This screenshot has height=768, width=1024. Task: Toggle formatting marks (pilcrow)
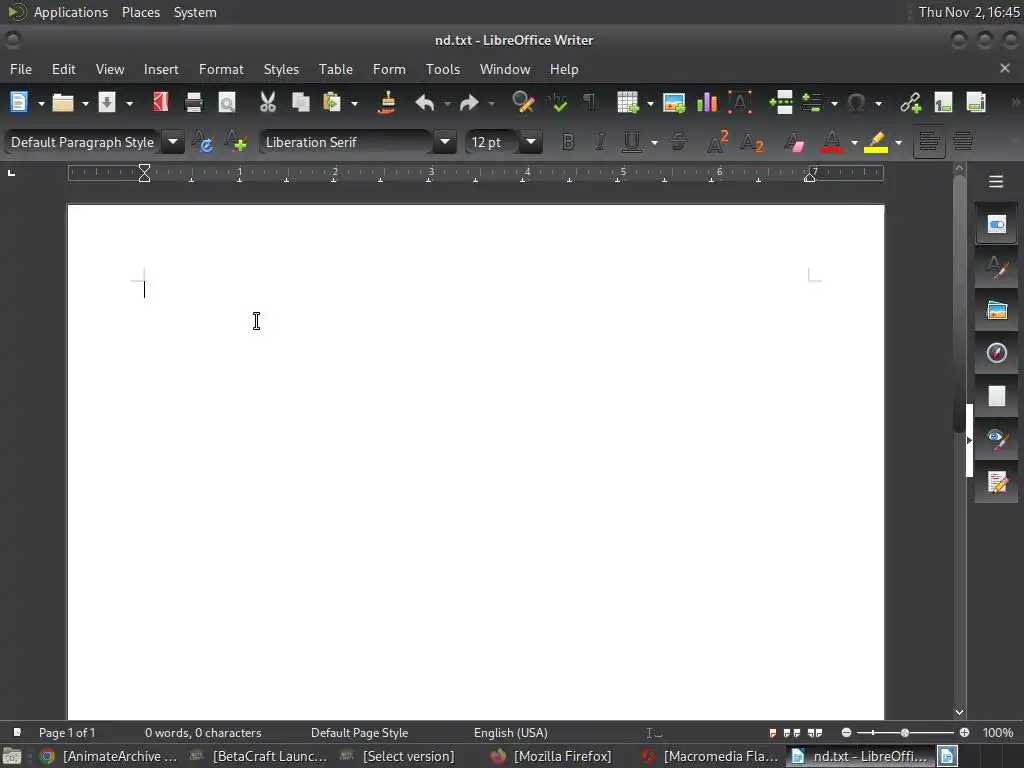click(x=590, y=103)
